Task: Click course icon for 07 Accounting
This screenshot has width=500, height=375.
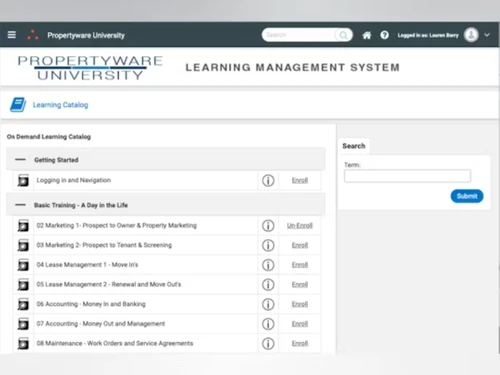Action: [x=23, y=324]
